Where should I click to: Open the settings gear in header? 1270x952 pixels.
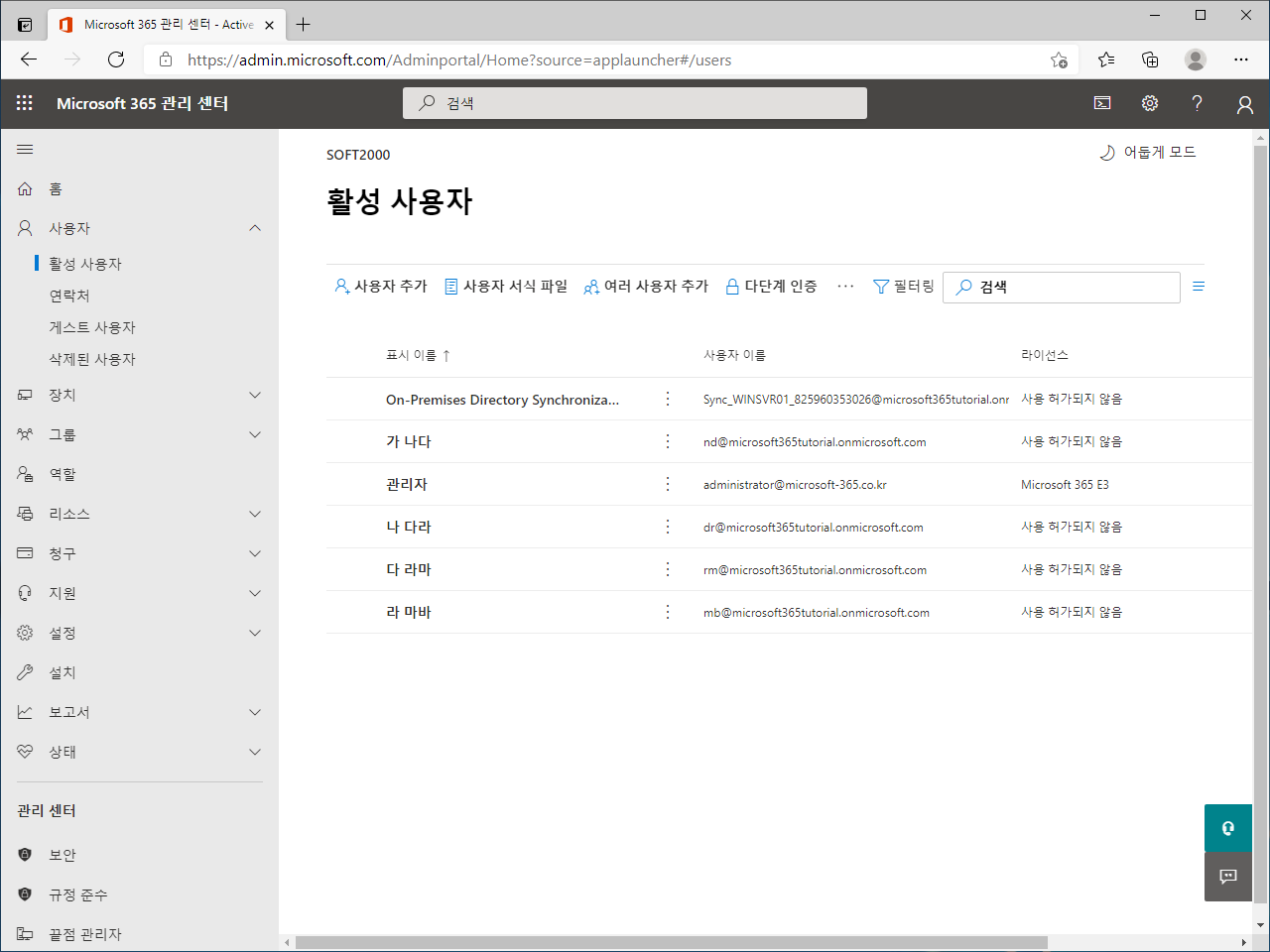tap(1150, 103)
